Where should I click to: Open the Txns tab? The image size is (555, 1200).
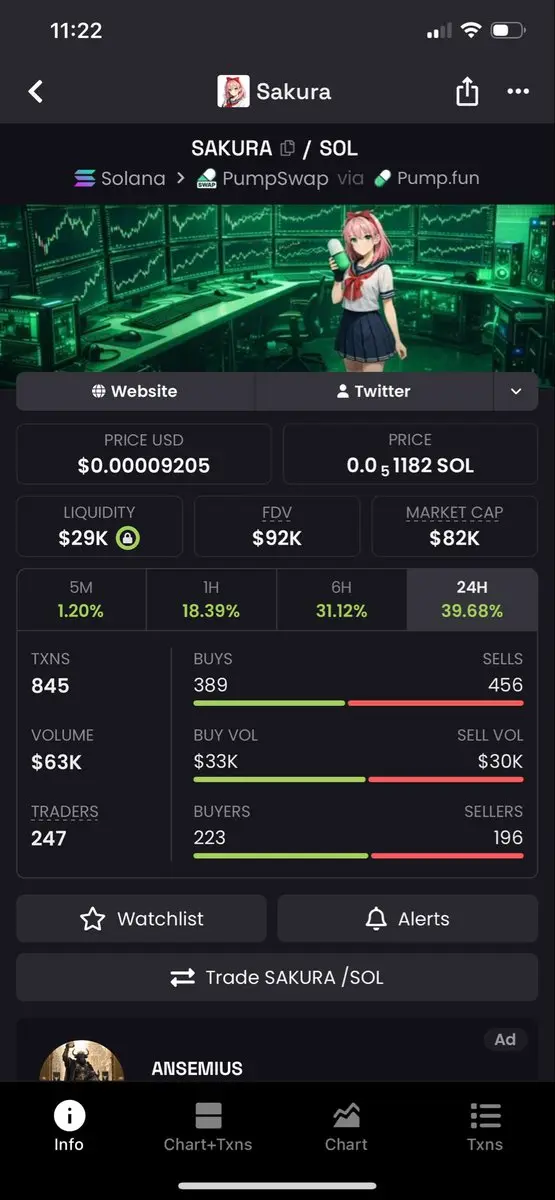[485, 1127]
